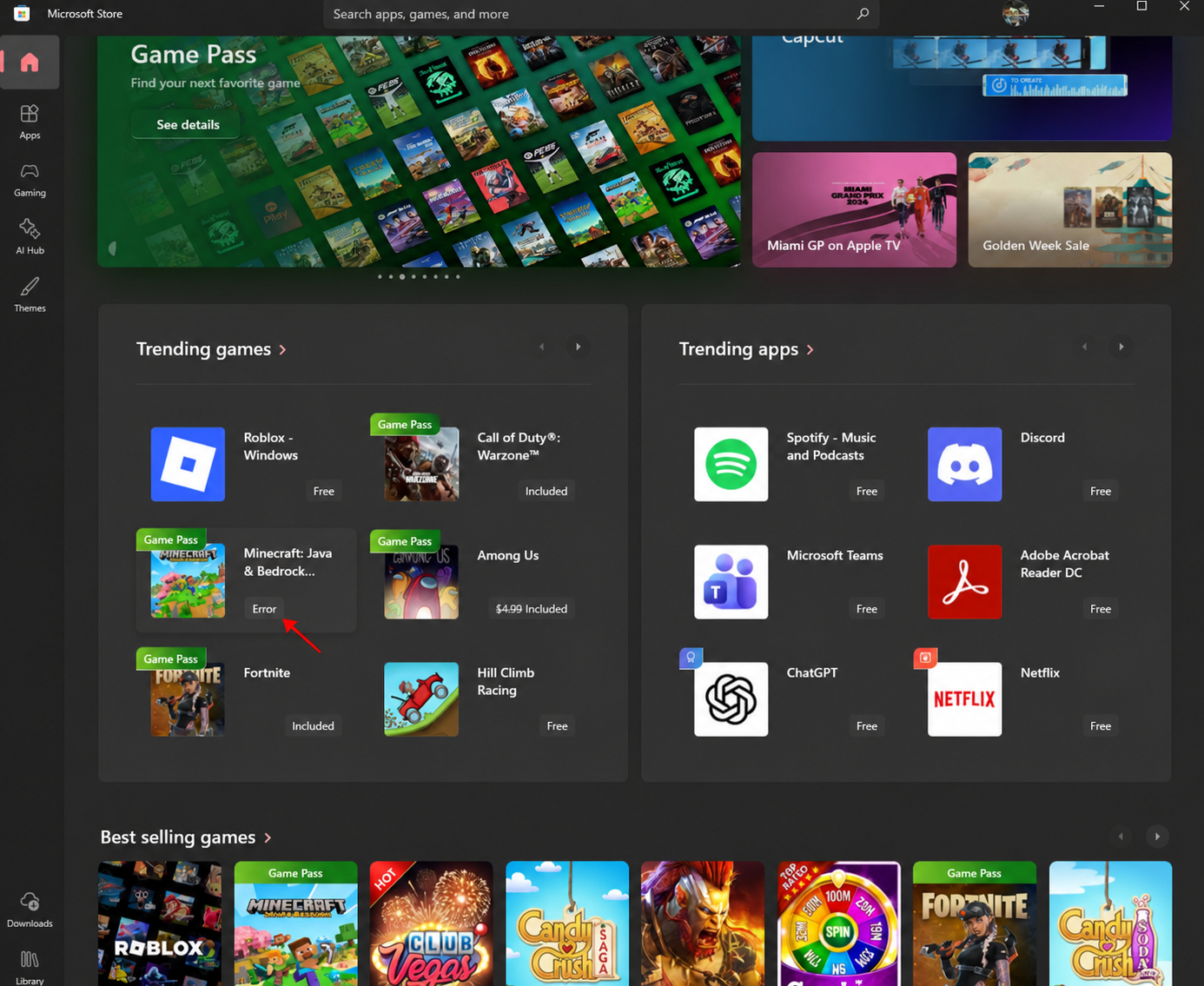Screen dimensions: 1204x986
Task: Open the Roblox app icon
Action: coord(188,464)
